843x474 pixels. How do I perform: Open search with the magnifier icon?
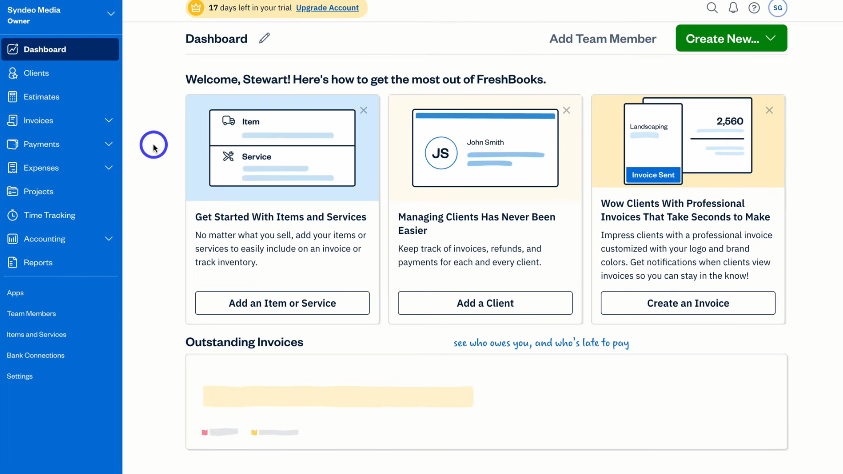pos(712,8)
